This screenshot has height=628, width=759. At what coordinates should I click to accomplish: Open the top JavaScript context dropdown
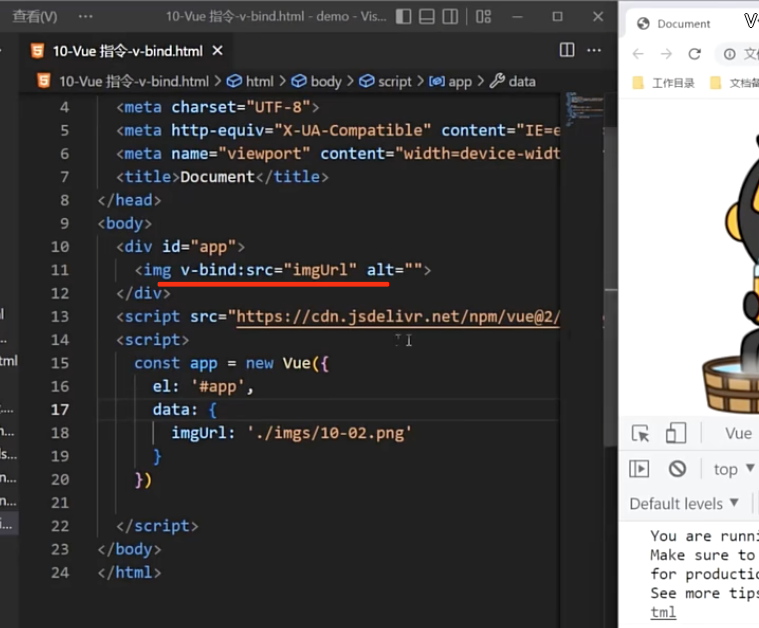[733, 469]
